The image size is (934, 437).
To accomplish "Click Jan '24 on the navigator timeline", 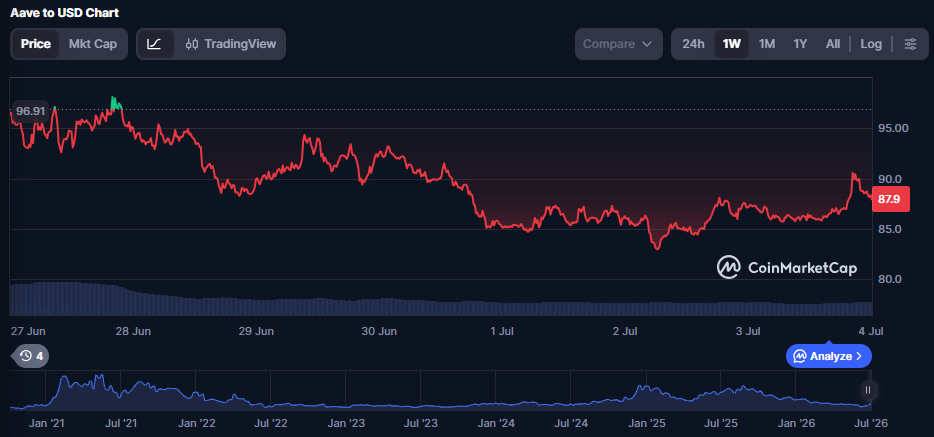I will 497,424.
